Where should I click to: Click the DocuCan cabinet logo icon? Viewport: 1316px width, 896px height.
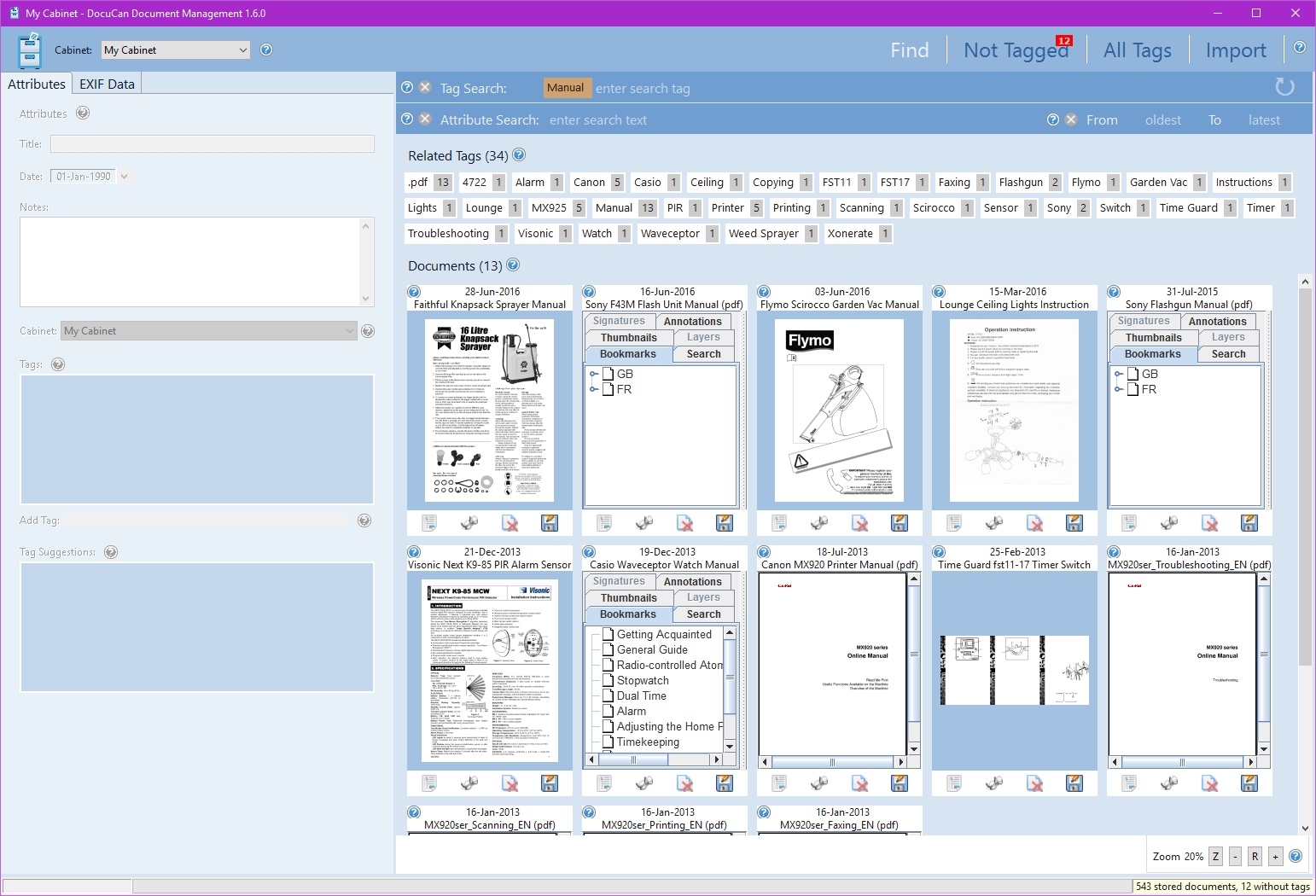(30, 50)
